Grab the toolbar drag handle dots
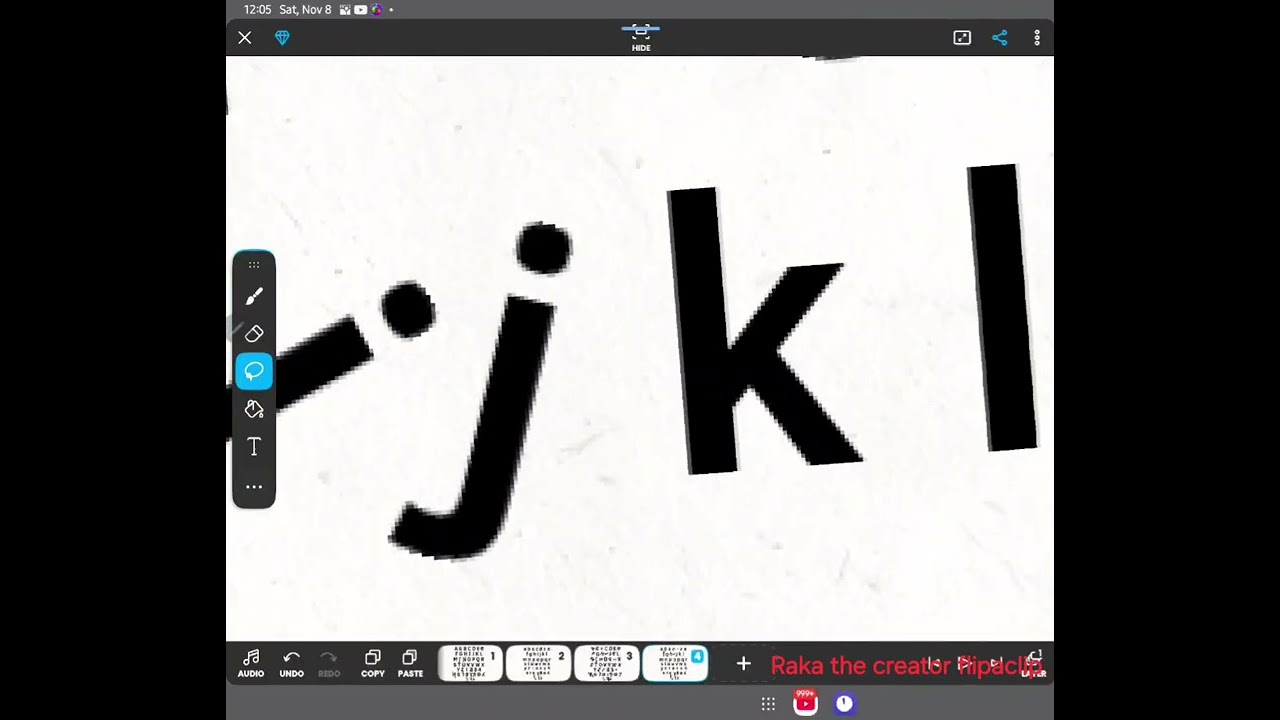The image size is (1280, 720). [254, 265]
